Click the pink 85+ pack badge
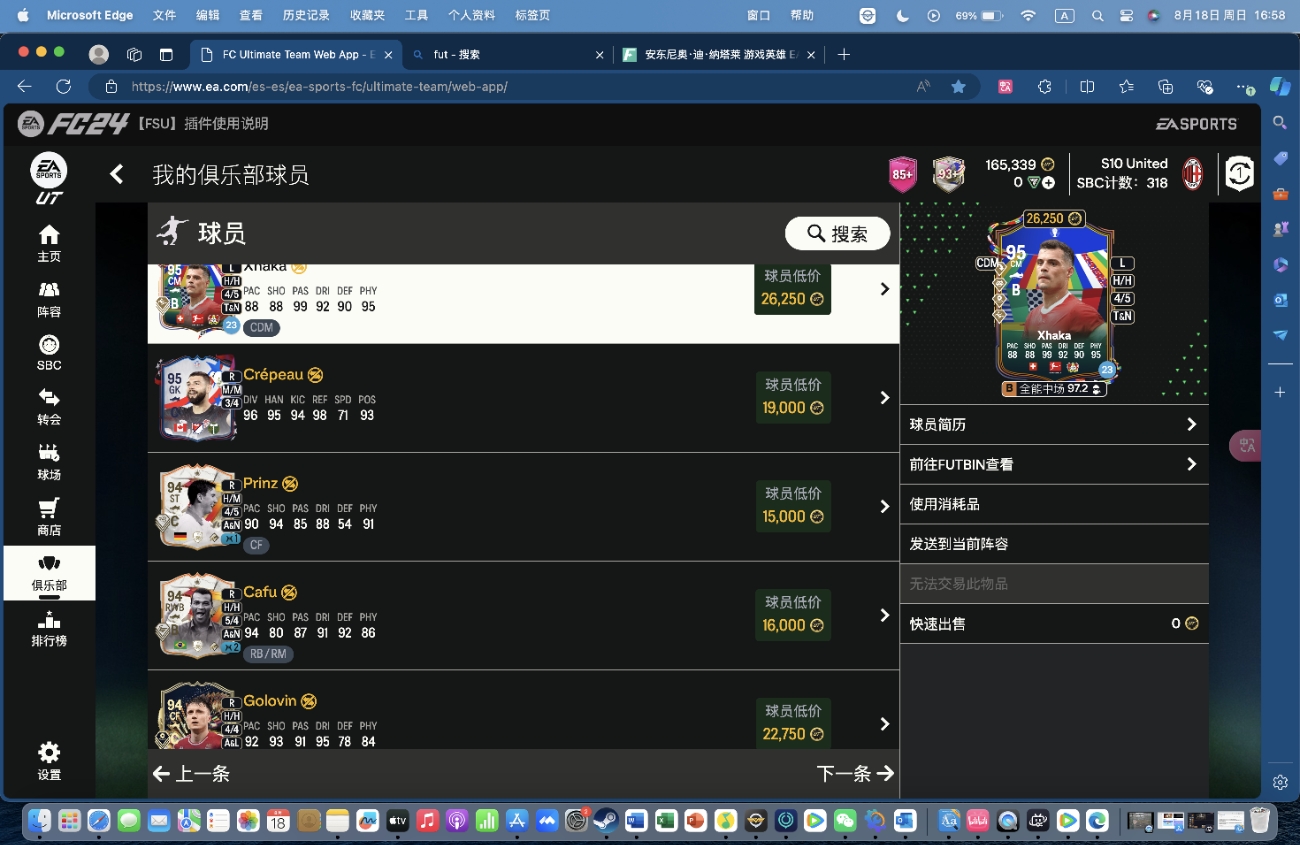Screen dimensions: 1300x845 903,174
